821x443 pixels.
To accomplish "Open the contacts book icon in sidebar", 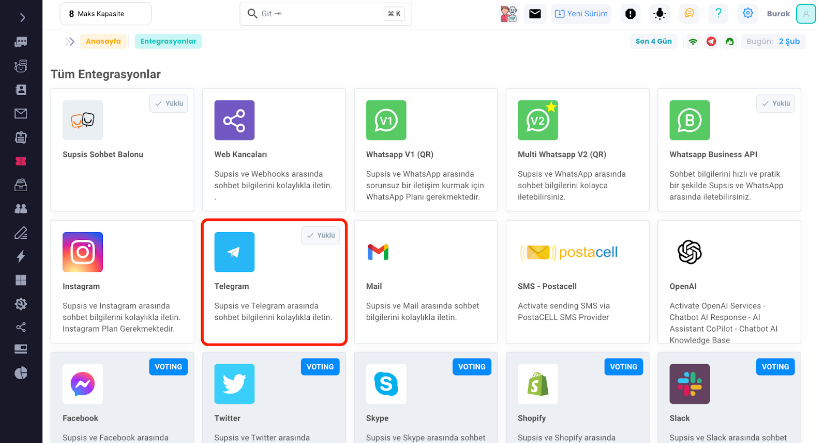I will pyautogui.click(x=21, y=90).
